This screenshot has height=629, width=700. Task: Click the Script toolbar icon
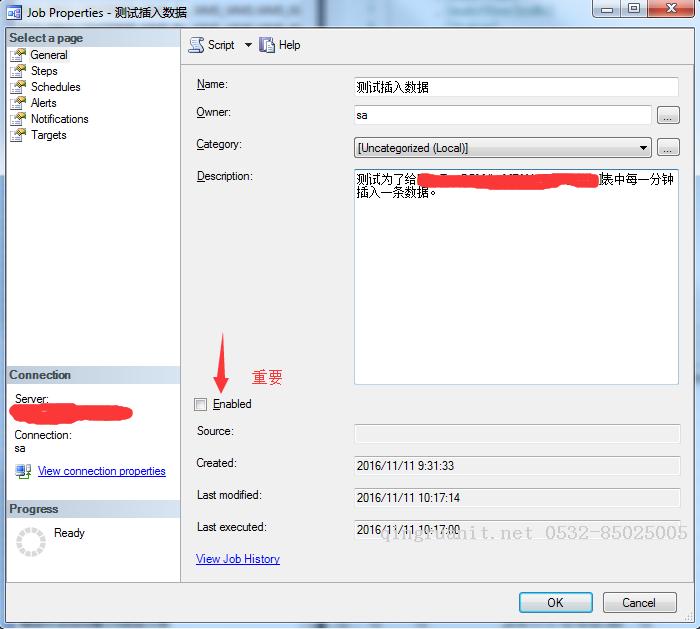coord(197,45)
